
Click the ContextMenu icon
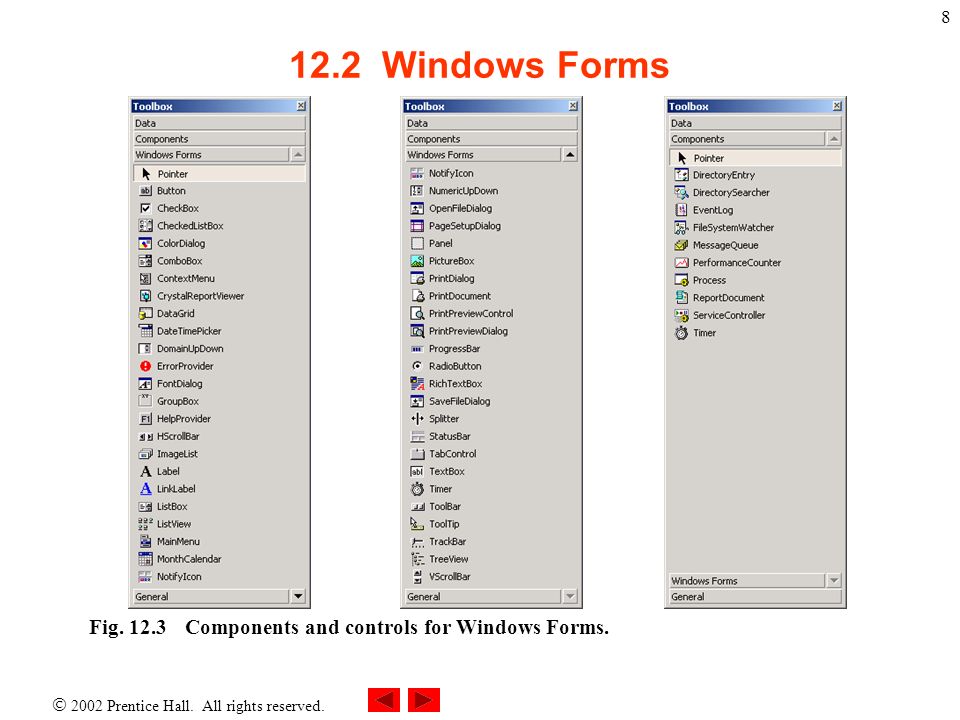[145, 279]
